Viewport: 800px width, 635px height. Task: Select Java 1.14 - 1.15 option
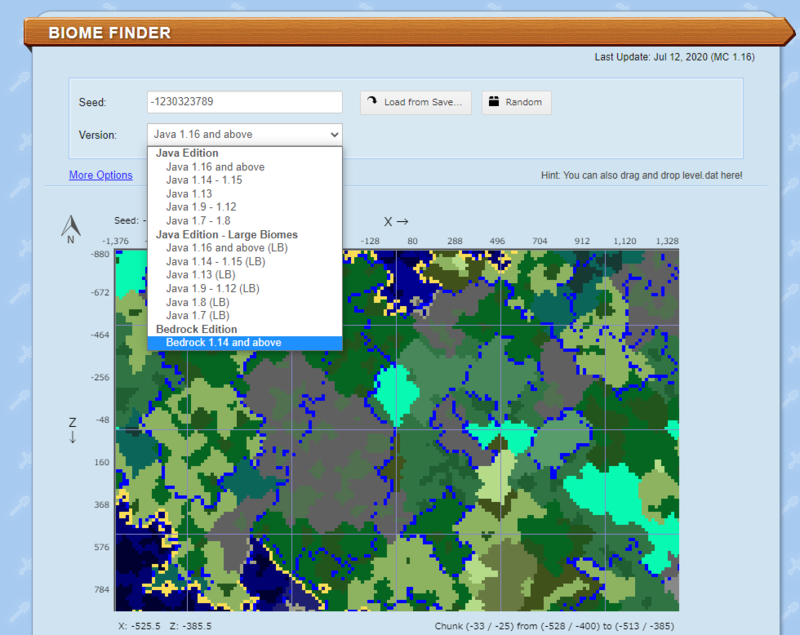click(245, 180)
